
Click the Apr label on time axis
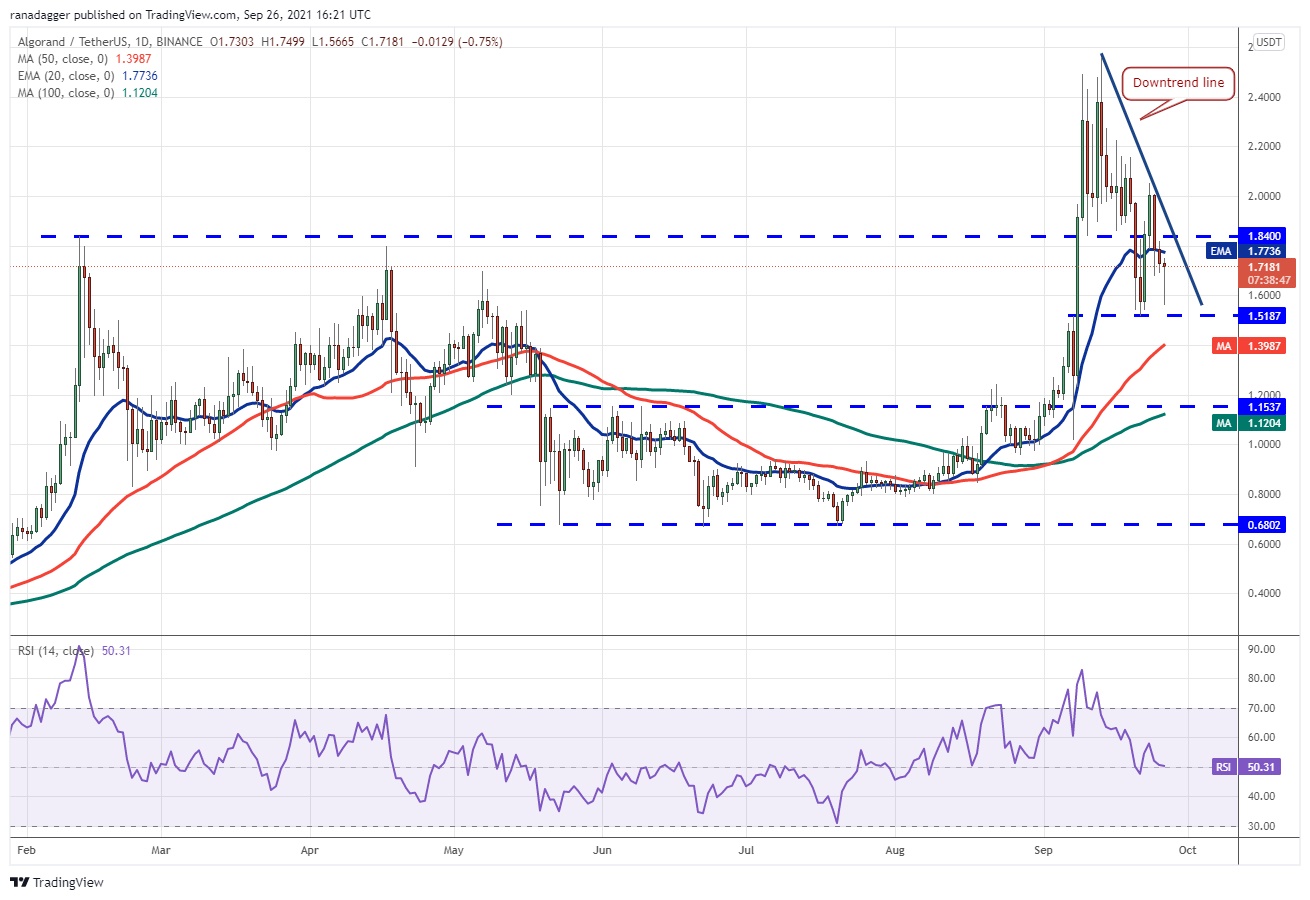[x=309, y=849]
